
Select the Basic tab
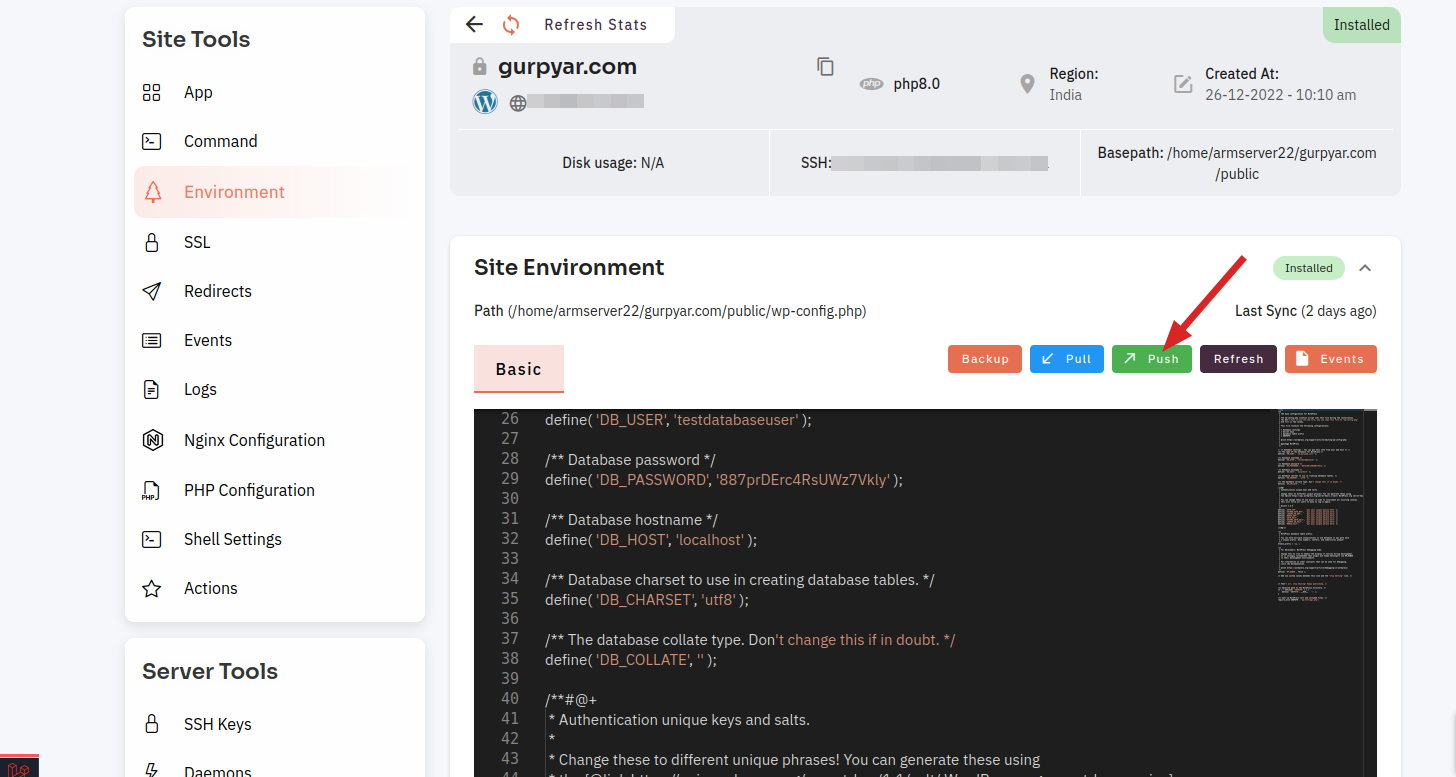[x=519, y=369]
